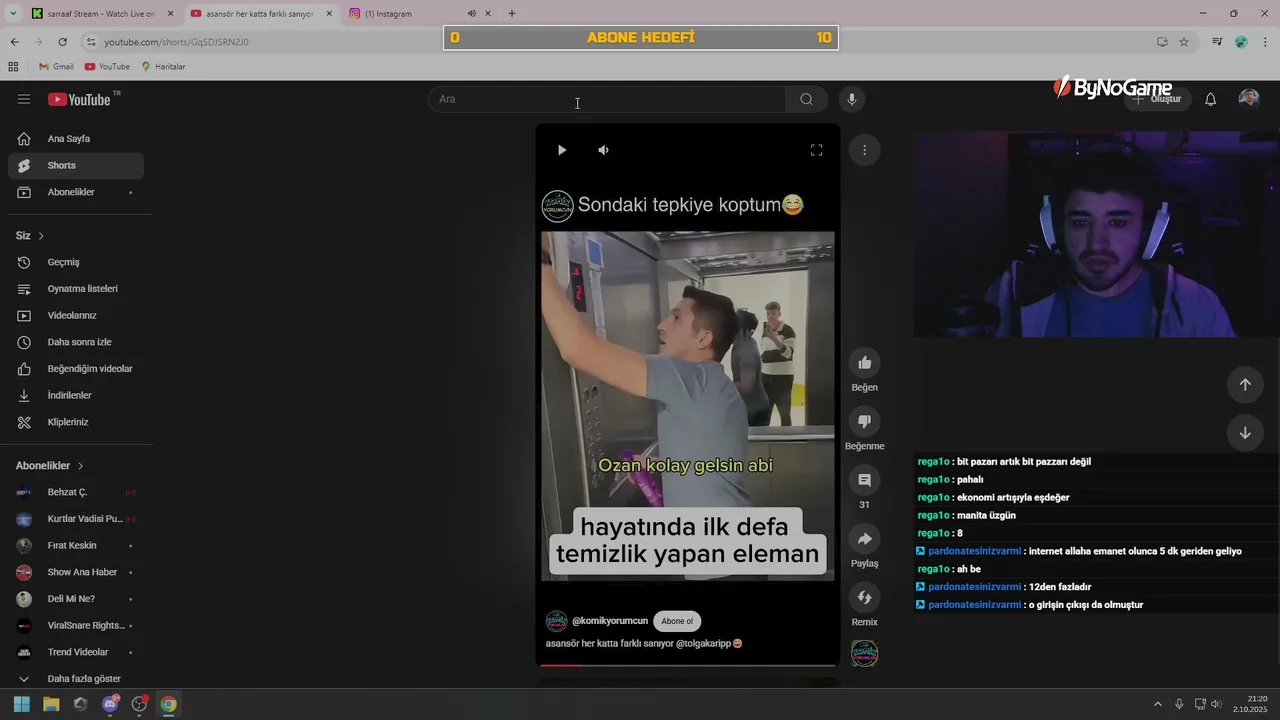The height and width of the screenshot is (720, 1280).
Task: Open ViralSnare Rights channel
Action: [76, 625]
